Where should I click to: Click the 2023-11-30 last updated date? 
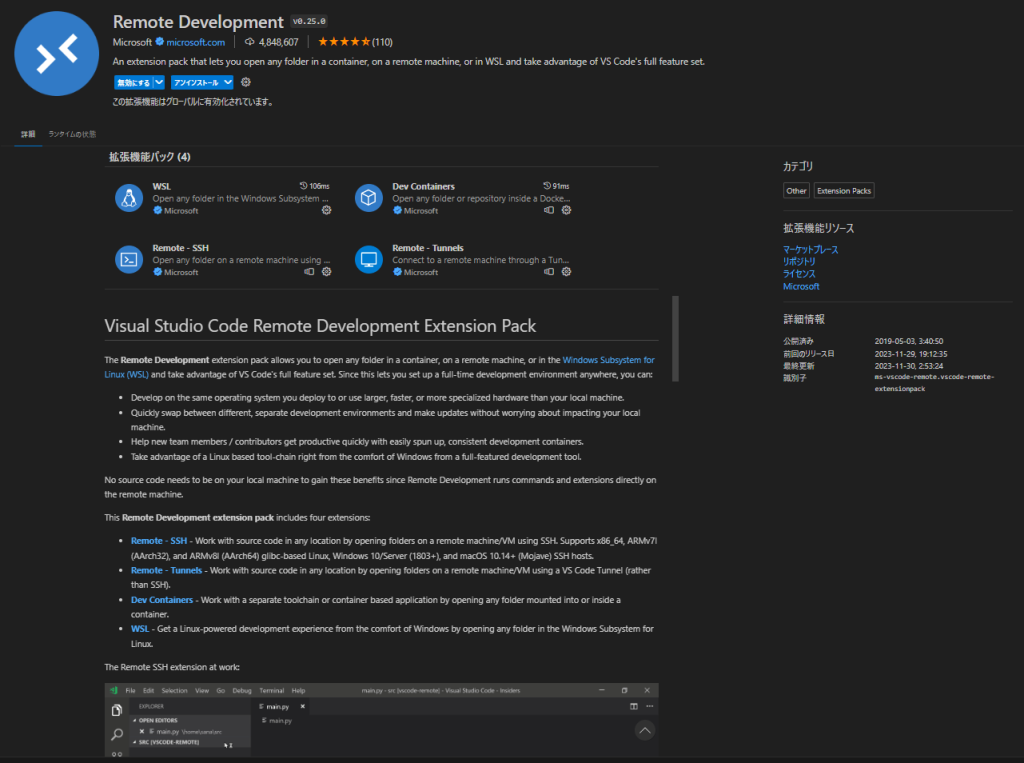click(909, 366)
